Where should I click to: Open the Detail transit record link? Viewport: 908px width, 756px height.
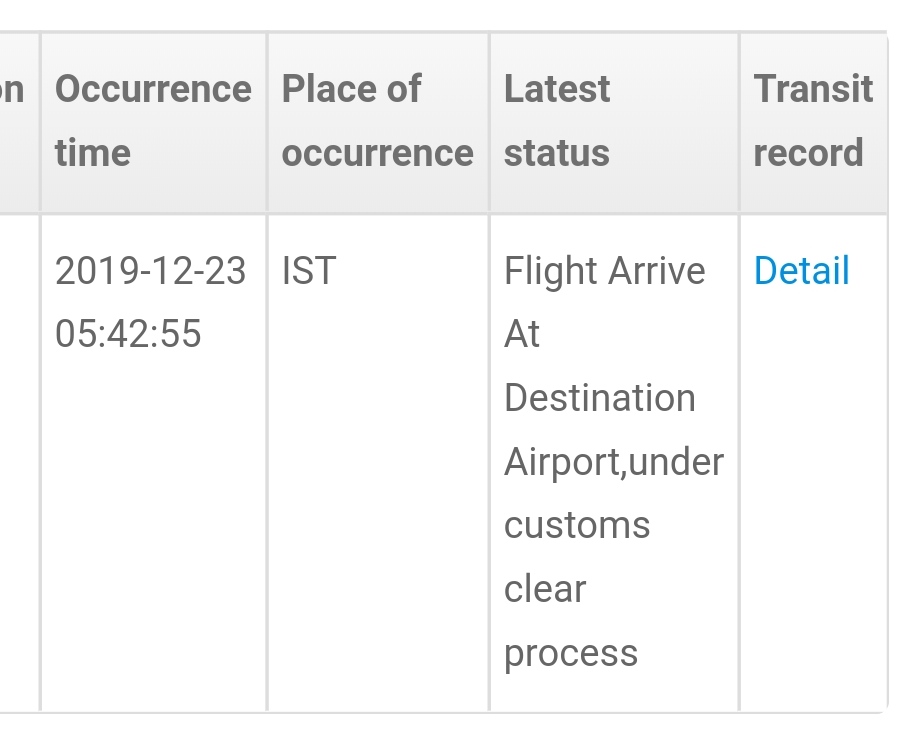coord(801,270)
